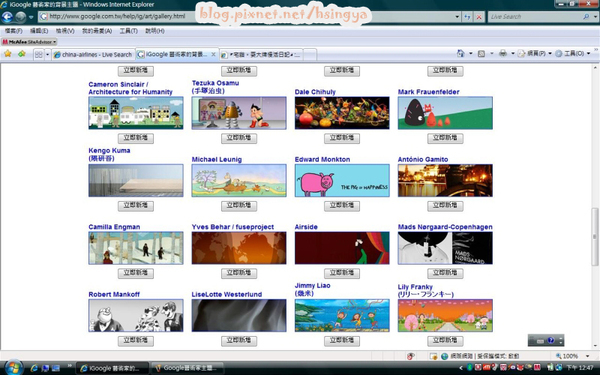This screenshot has width=600, height=375.
Task: Click the Live Search input box
Action: [535, 17]
